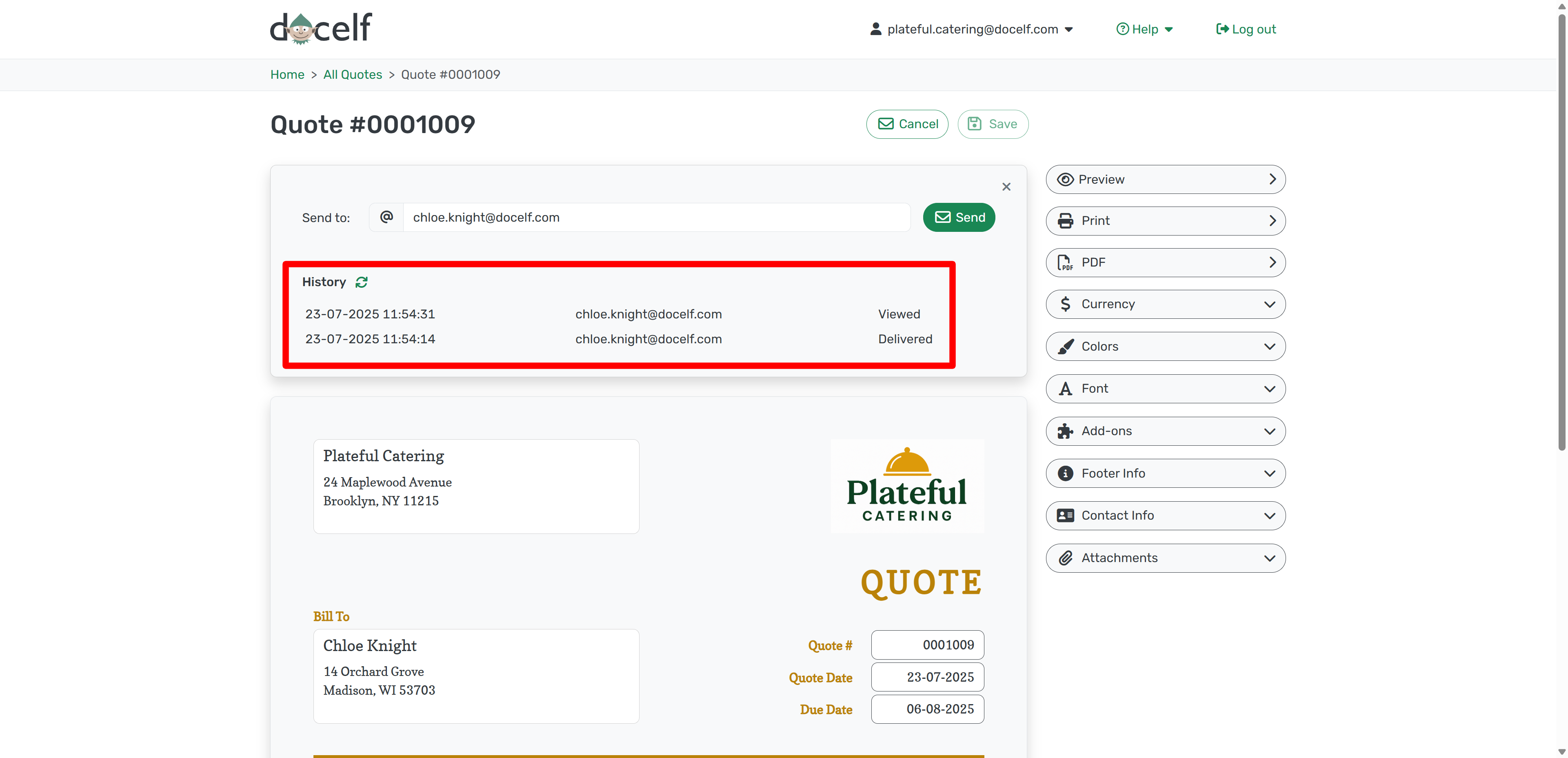
Task: Click the Add-ons puzzle piece icon
Action: pos(1065,431)
